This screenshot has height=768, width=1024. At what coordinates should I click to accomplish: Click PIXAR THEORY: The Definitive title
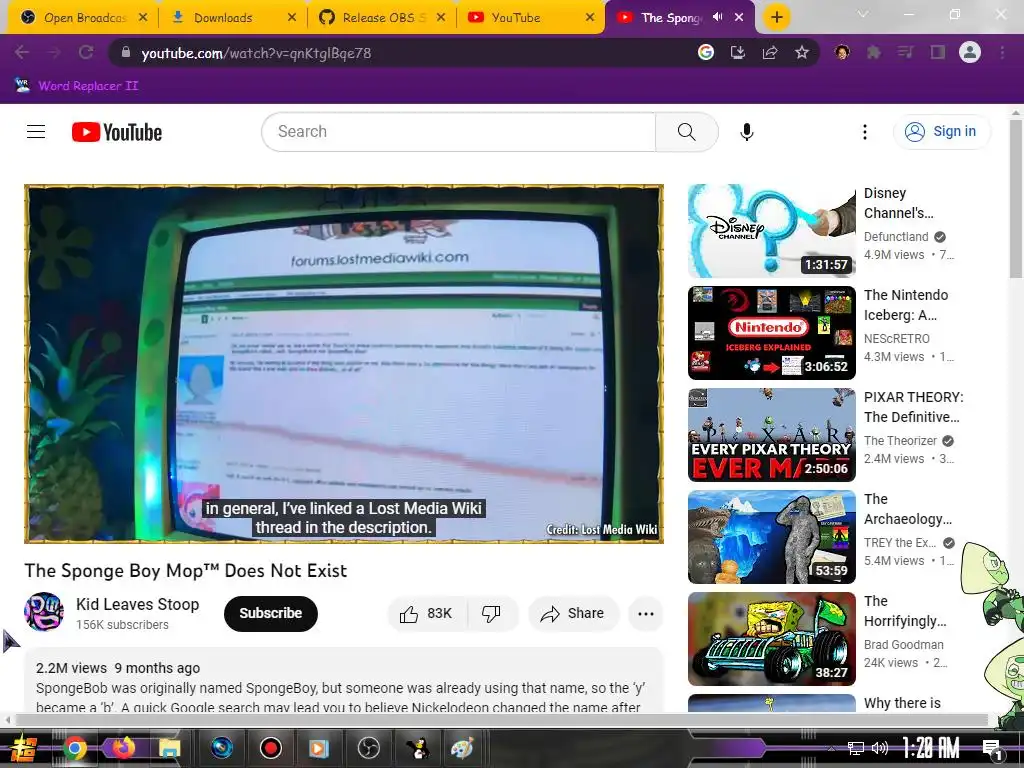(913, 407)
